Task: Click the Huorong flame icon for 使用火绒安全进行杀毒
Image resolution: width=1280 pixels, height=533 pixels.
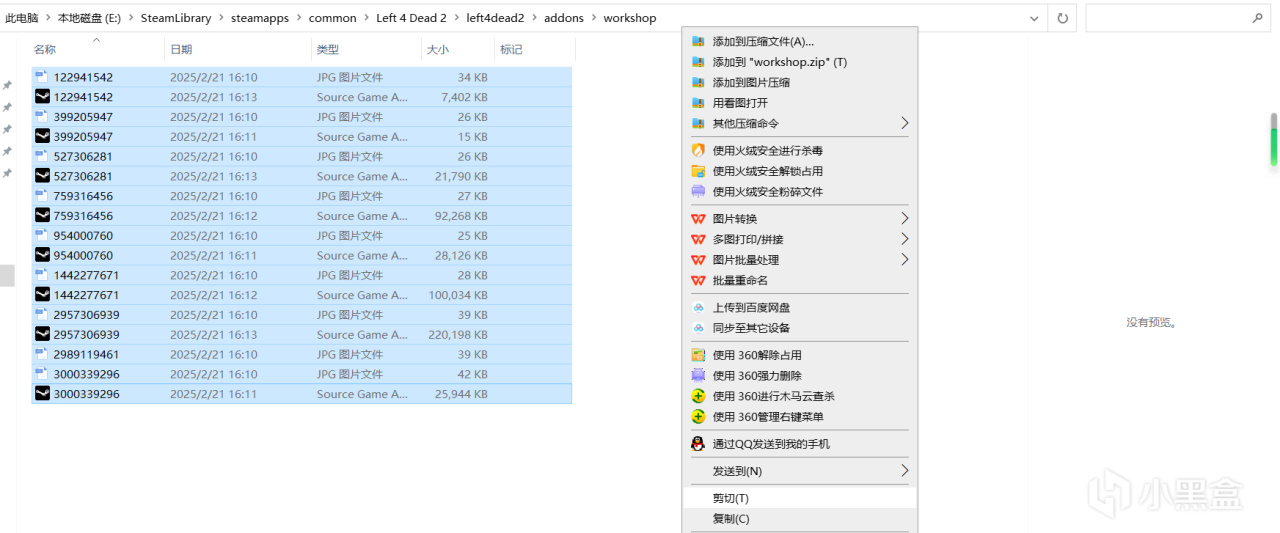Action: click(x=698, y=150)
